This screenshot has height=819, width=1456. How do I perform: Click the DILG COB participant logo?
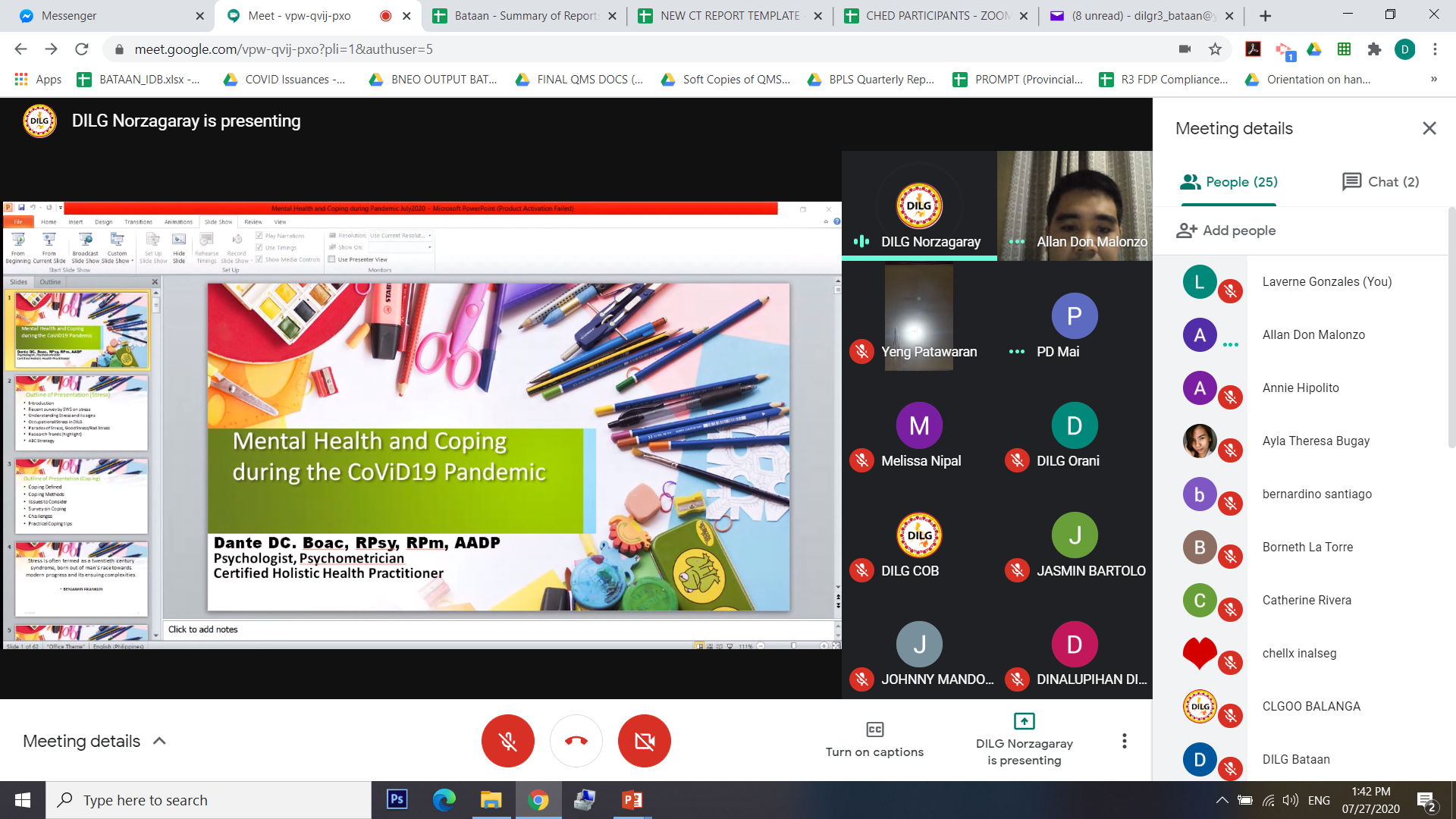coord(919,535)
